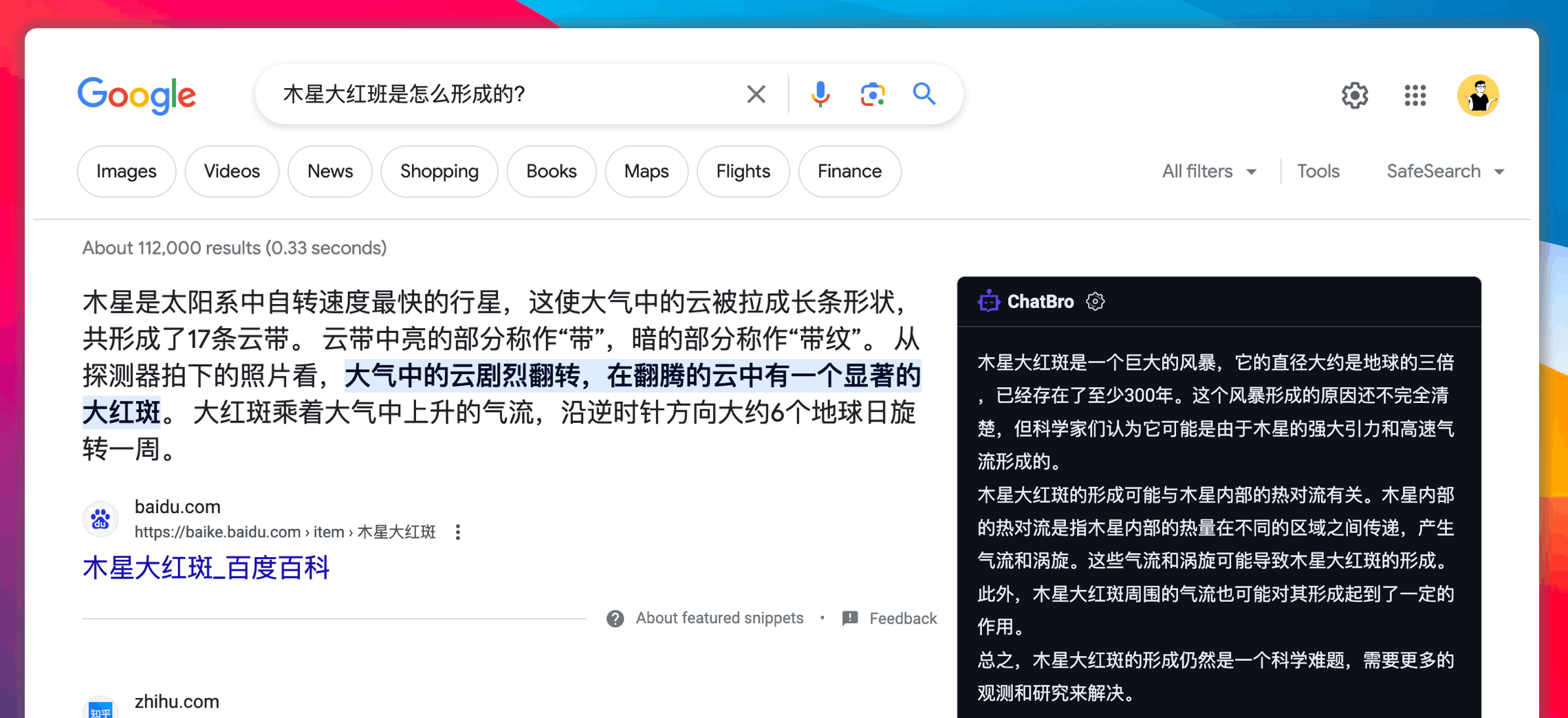Switch to the Flights tab
1568x718 pixels.
[x=743, y=171]
